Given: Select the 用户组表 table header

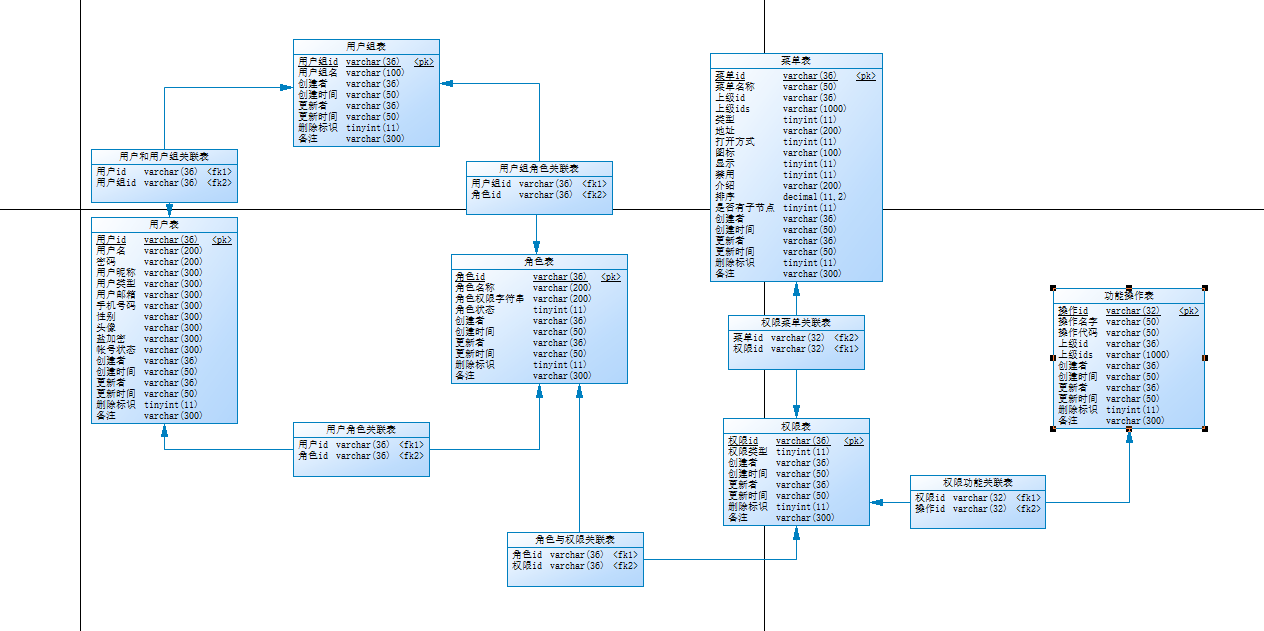Looking at the screenshot, I should (366, 46).
